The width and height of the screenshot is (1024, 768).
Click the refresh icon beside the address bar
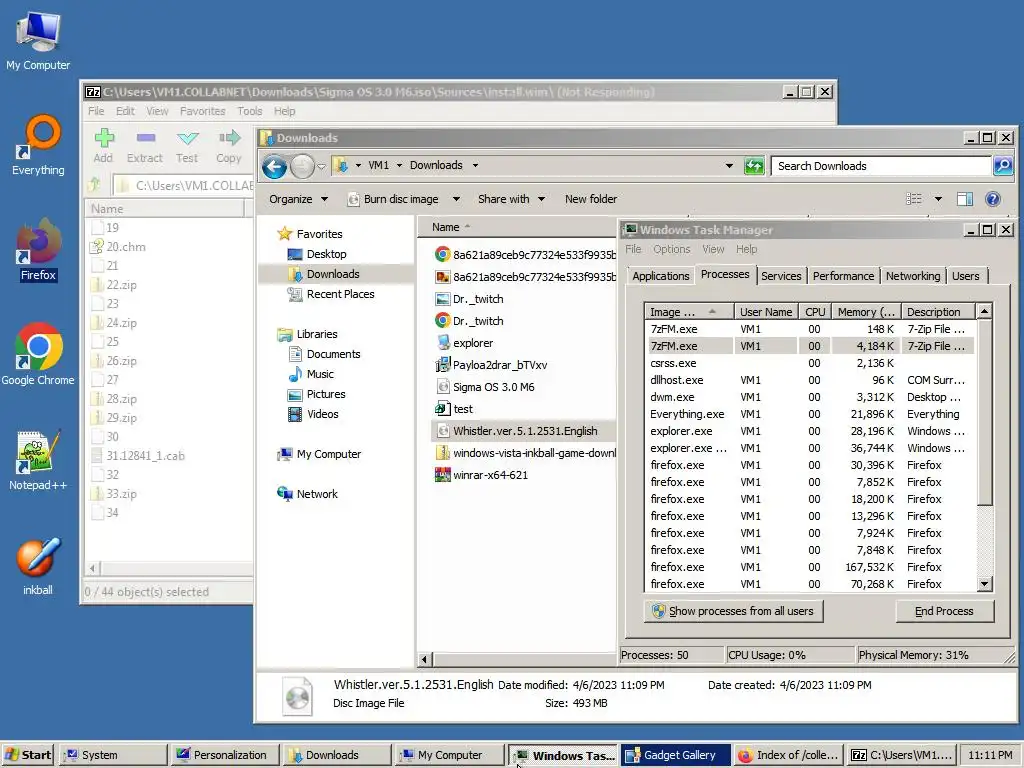click(754, 166)
